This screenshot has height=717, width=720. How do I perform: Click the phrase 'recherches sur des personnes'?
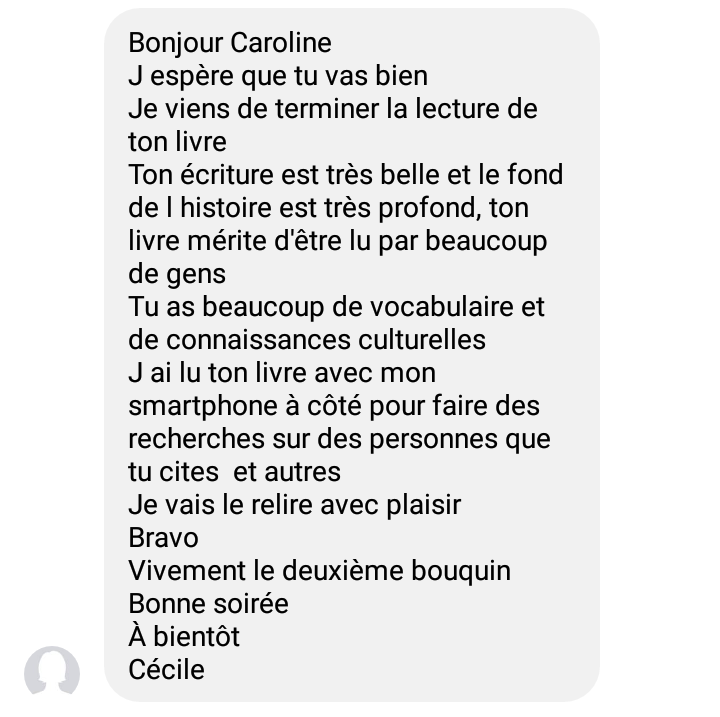click(313, 439)
